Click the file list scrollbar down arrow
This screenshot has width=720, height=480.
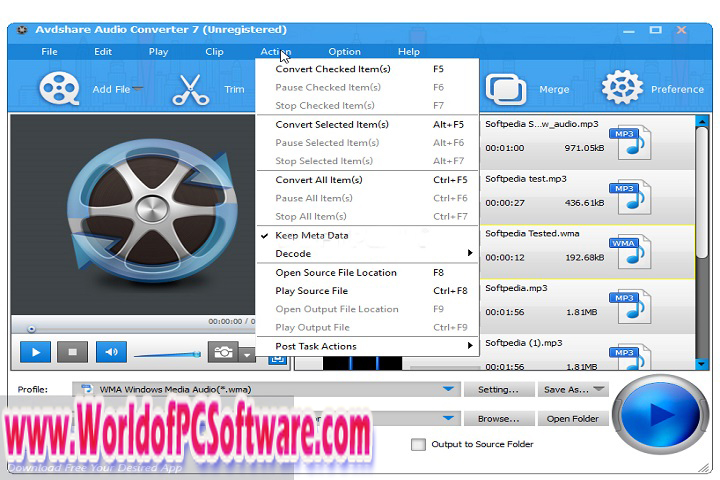point(702,364)
